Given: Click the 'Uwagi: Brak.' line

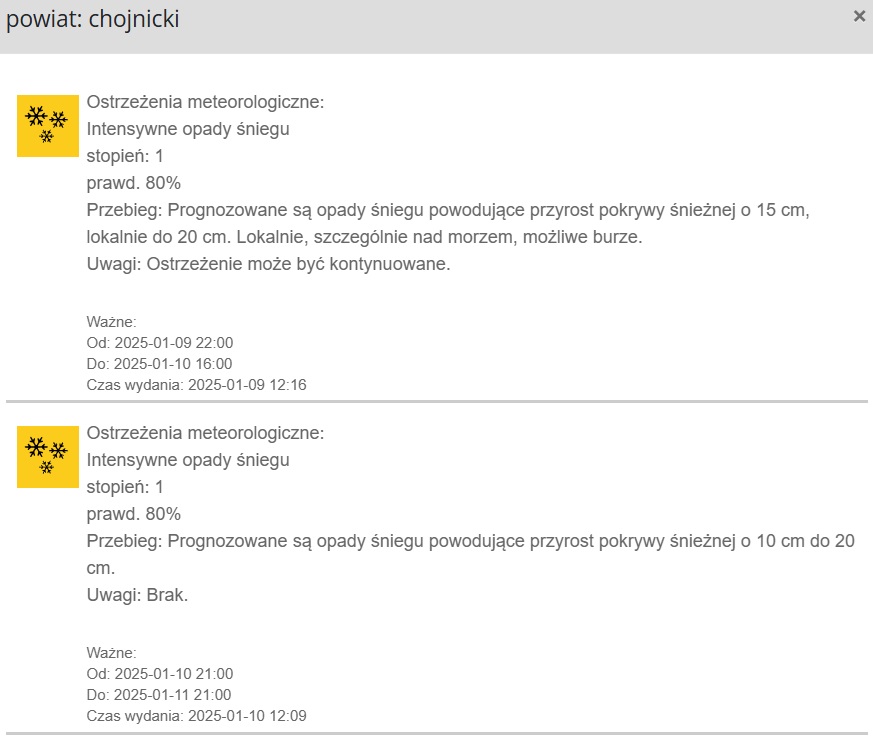Looking at the screenshot, I should point(138,595).
